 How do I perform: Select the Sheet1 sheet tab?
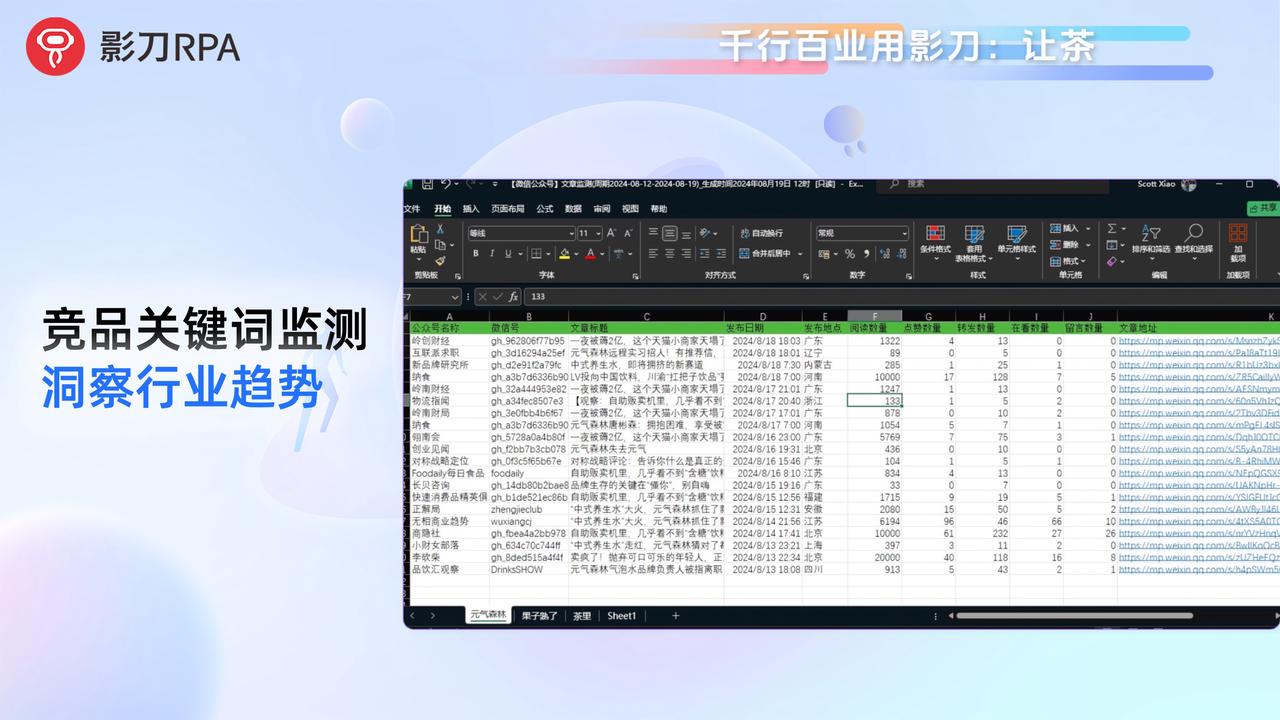tap(622, 616)
